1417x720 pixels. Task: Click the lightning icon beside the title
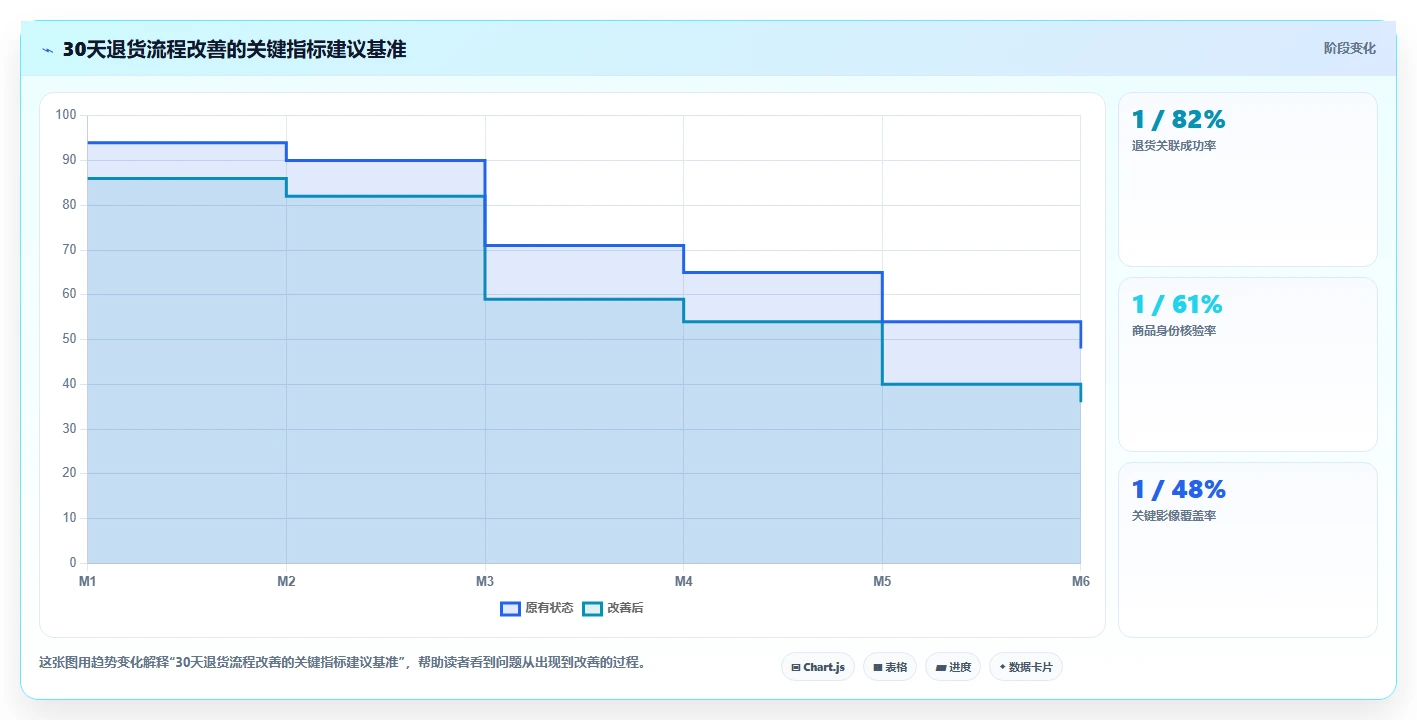pos(48,50)
